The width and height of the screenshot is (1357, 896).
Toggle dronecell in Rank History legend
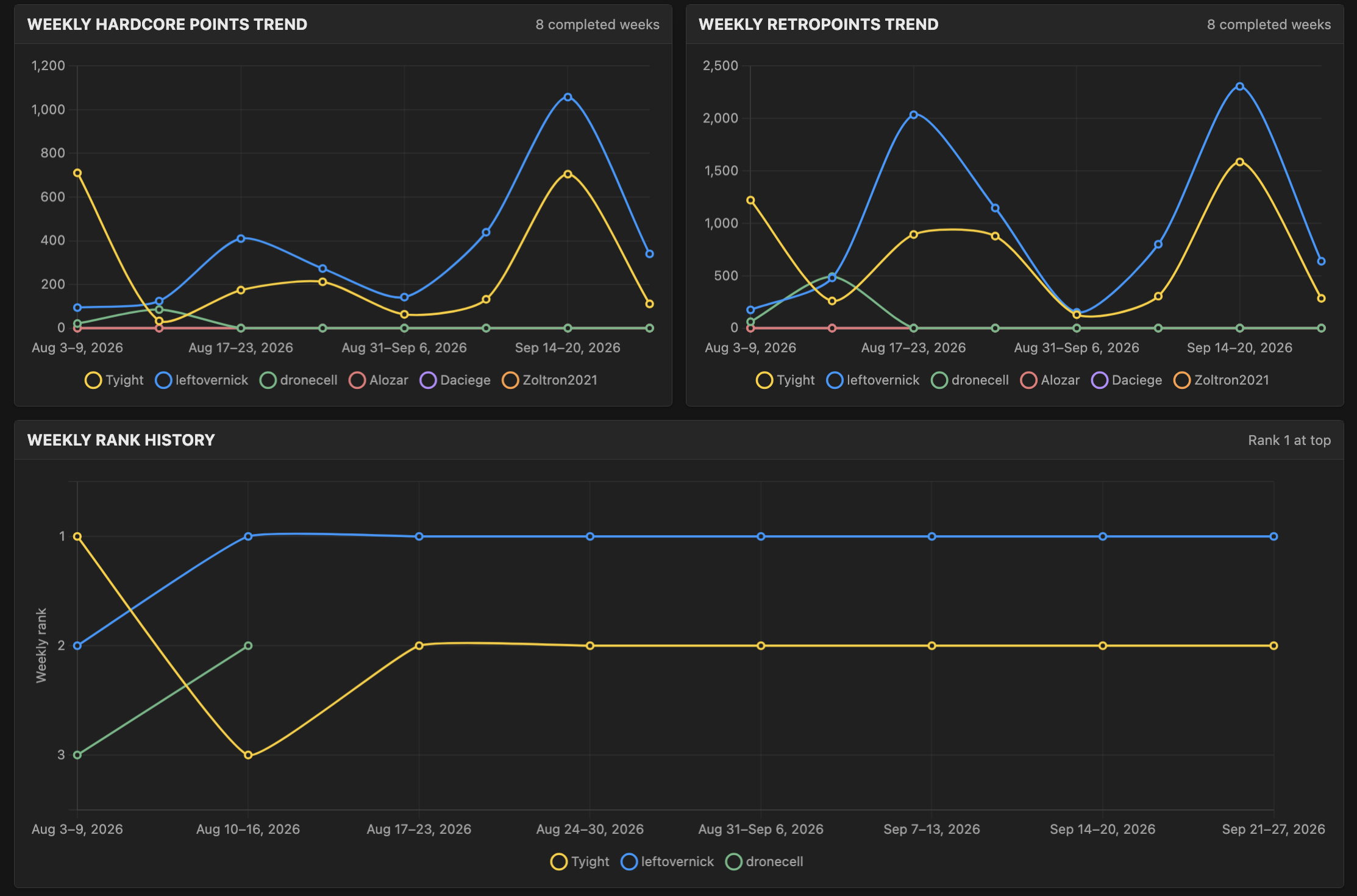[764, 862]
